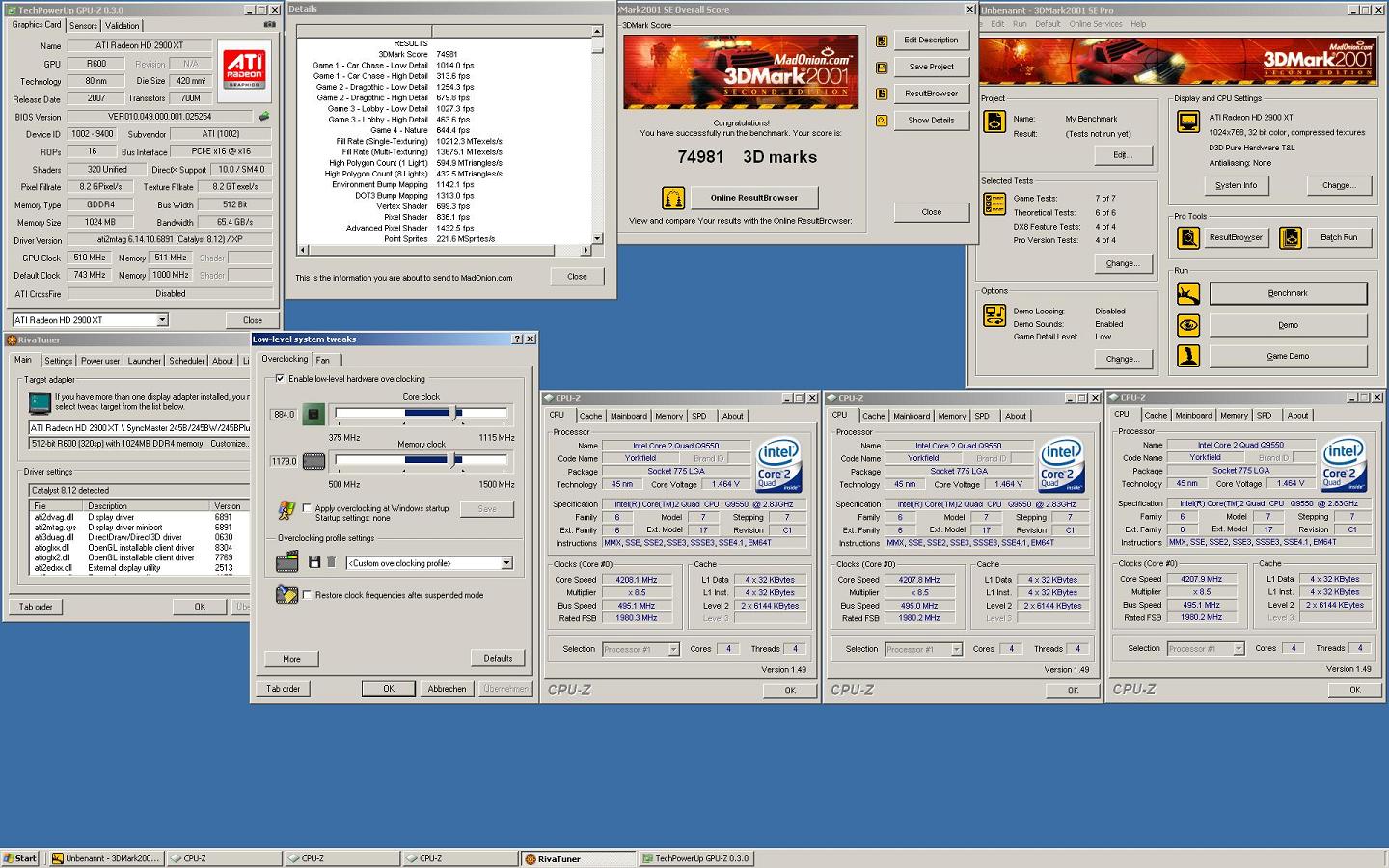Screen dimensions: 1389x868
Task: Click the icon beside Online ResultBrowser
Action: tap(673, 198)
